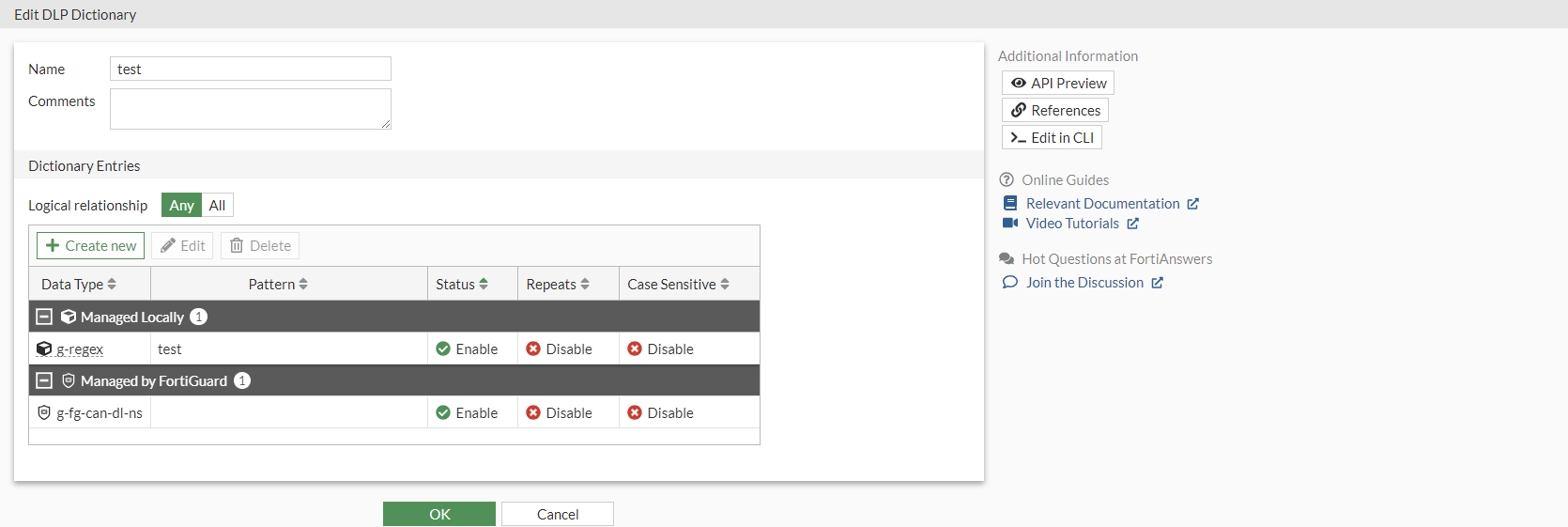Screen dimensions: 1568x527
Task: Click the References link icon
Action: click(1018, 111)
